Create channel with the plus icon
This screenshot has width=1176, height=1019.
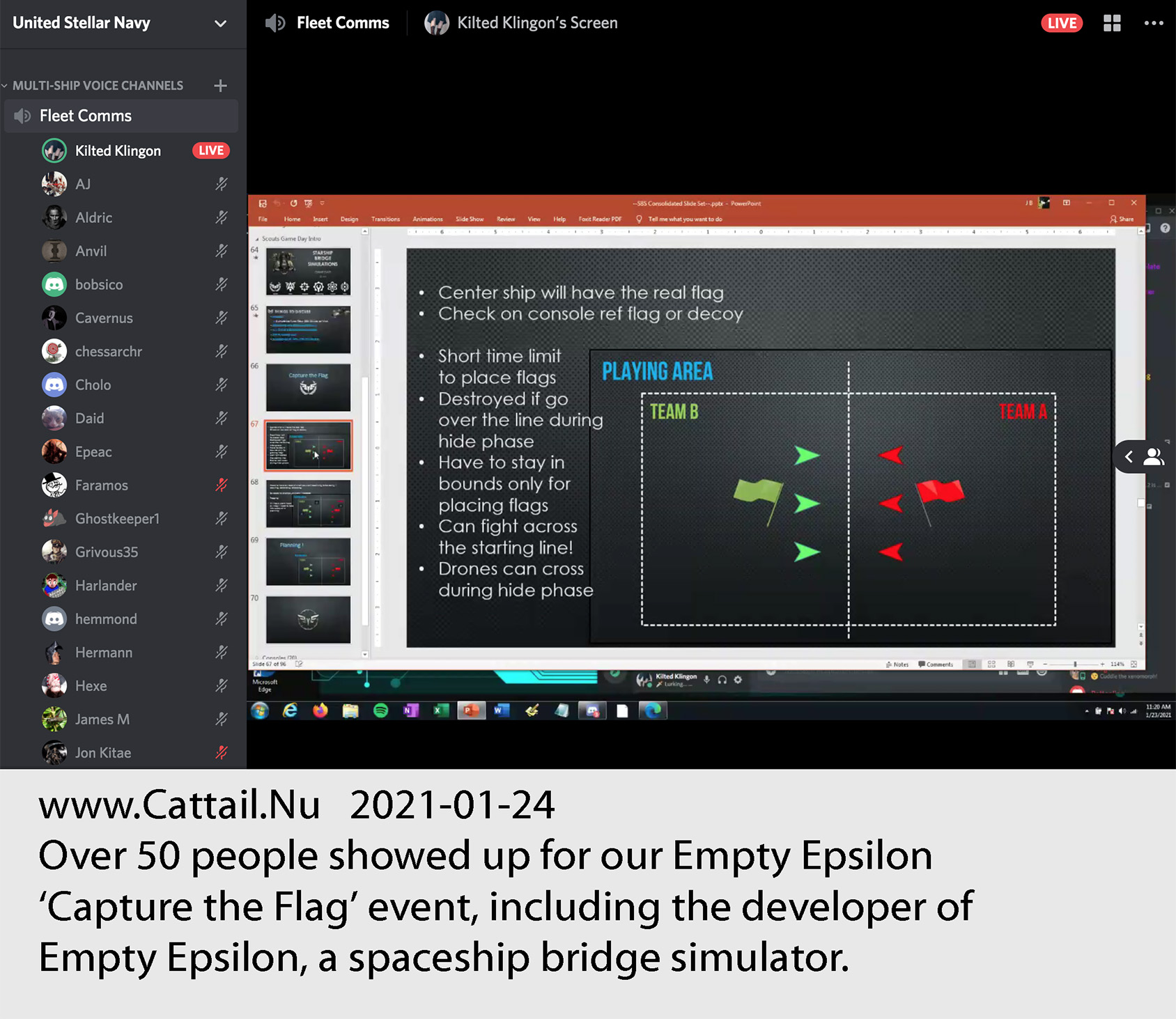pyautogui.click(x=220, y=86)
